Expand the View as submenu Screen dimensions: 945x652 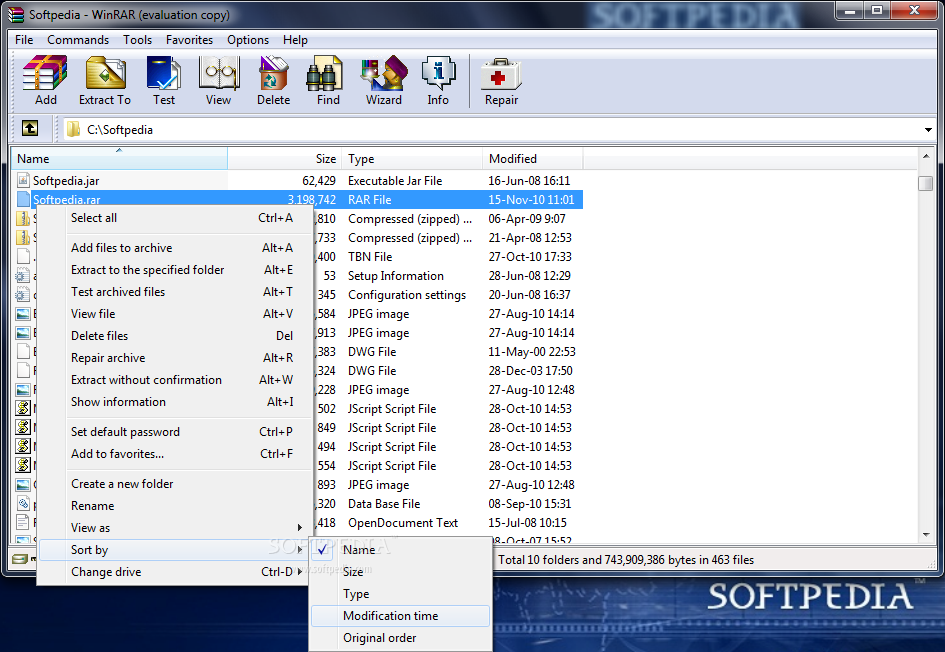coord(300,527)
